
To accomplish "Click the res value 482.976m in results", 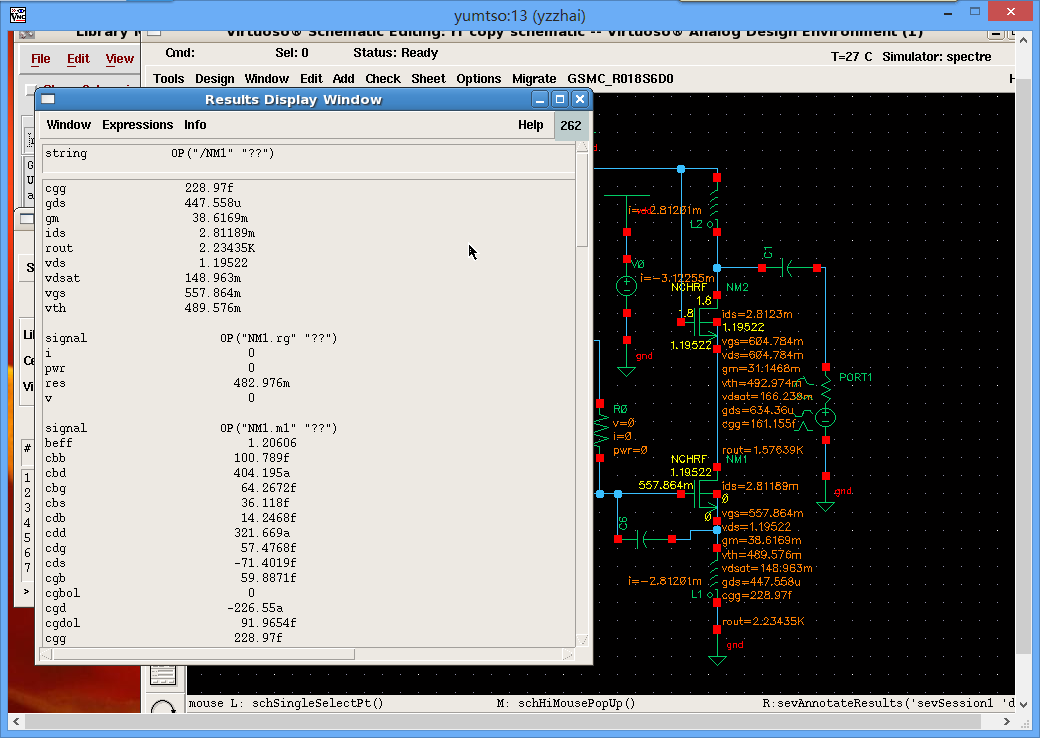I will pos(262,383).
